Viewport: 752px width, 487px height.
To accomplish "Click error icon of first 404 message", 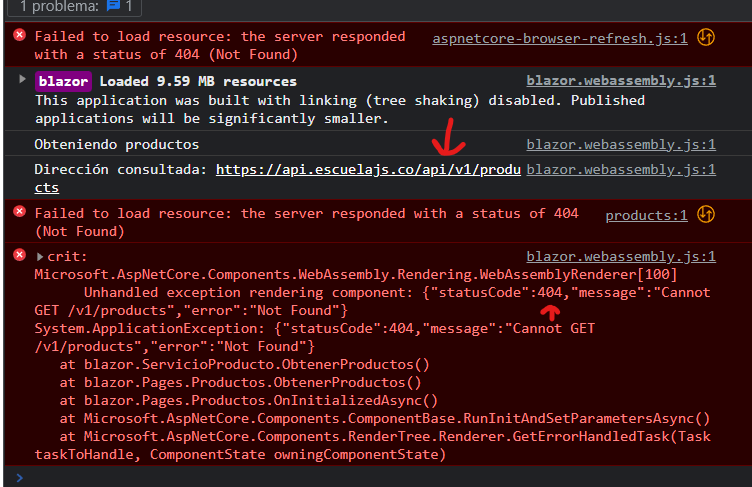I will pyautogui.click(x=20, y=35).
